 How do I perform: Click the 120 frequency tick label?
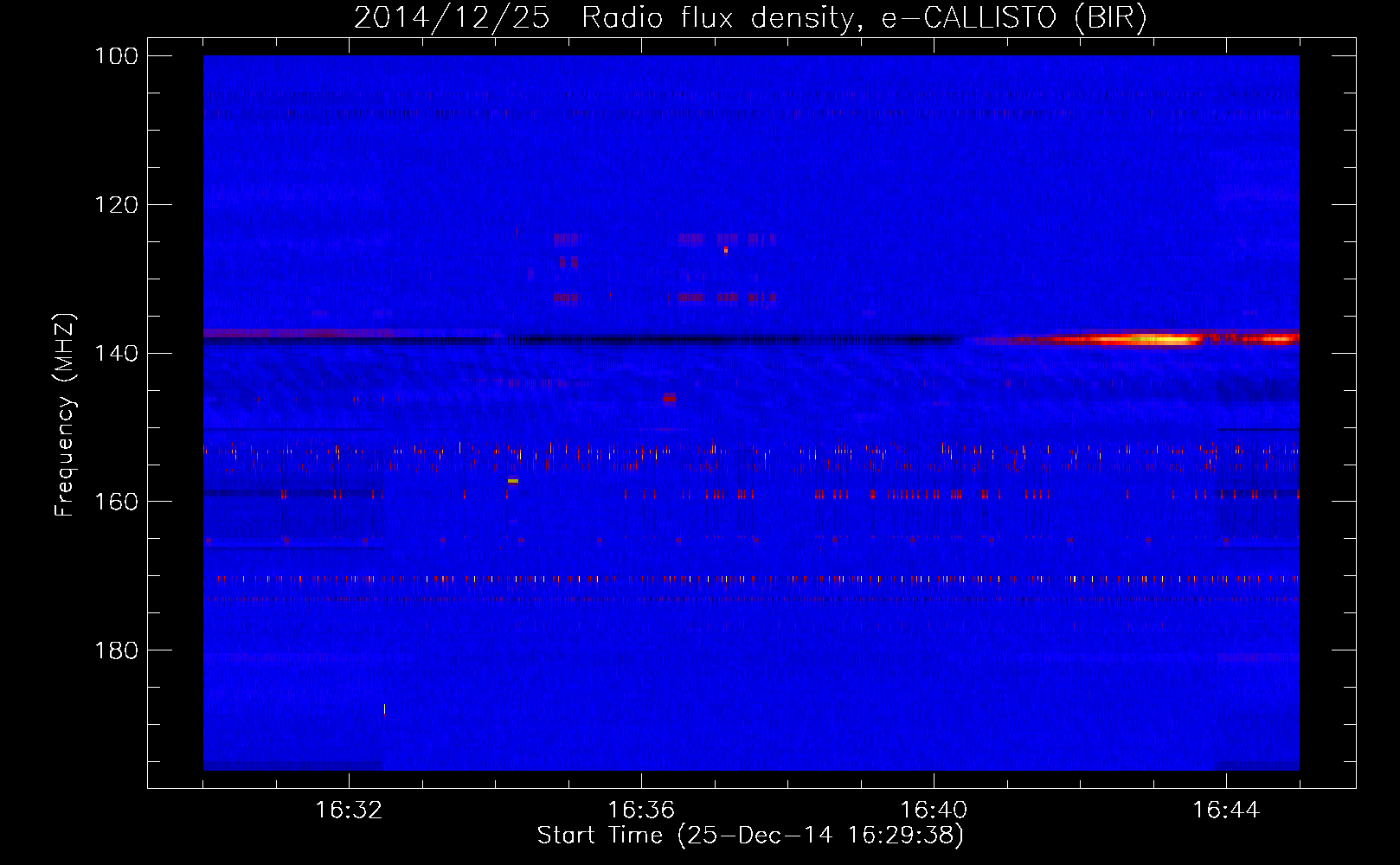(x=117, y=205)
